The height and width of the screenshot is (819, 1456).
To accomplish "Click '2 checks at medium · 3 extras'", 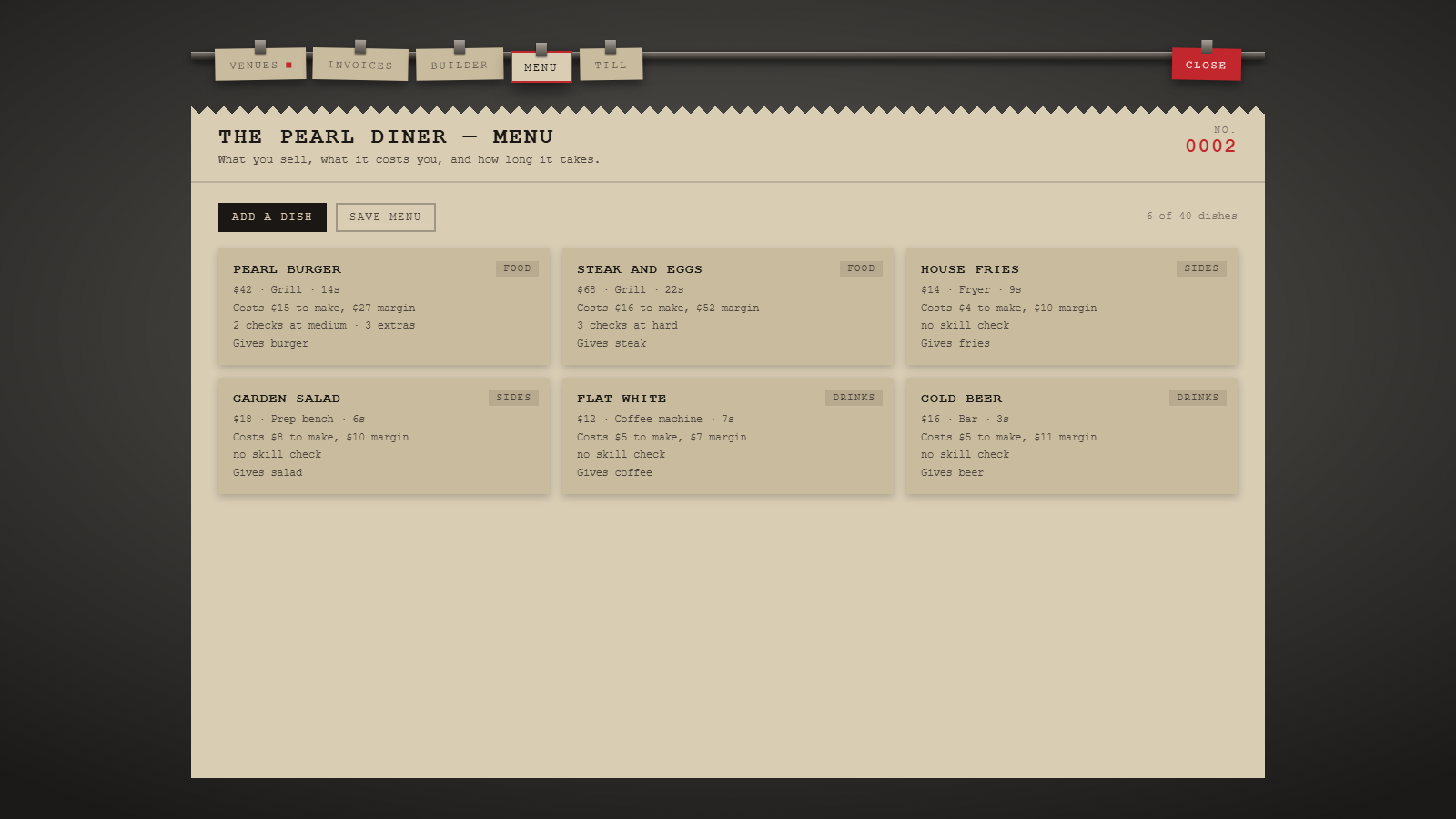I will click(324, 326).
